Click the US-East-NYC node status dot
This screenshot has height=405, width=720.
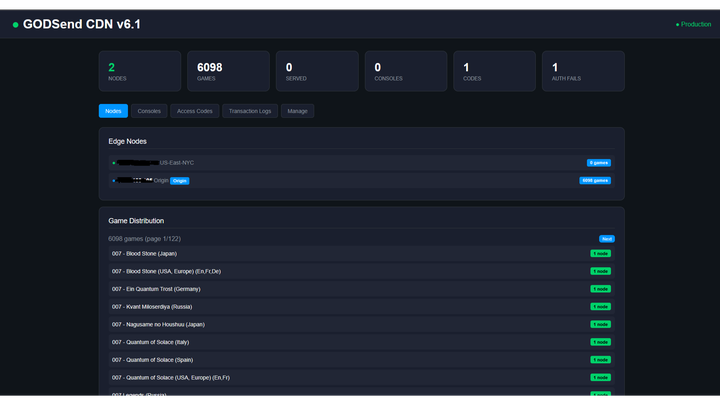[x=114, y=162]
